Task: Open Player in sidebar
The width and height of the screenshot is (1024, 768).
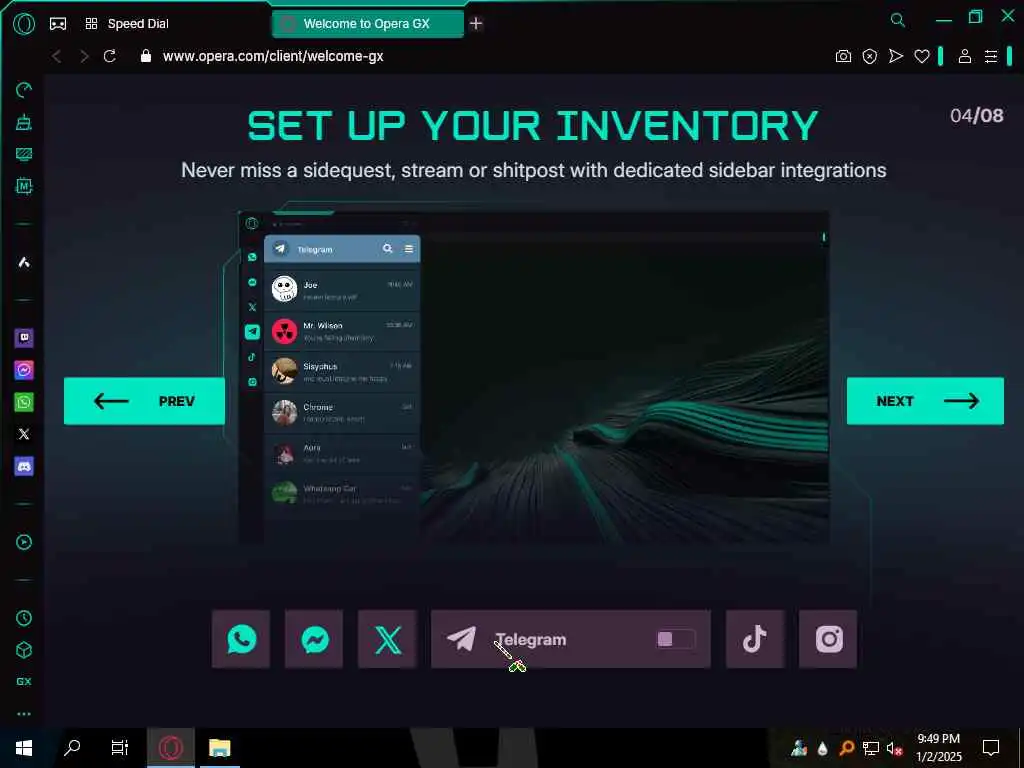Action: point(24,542)
